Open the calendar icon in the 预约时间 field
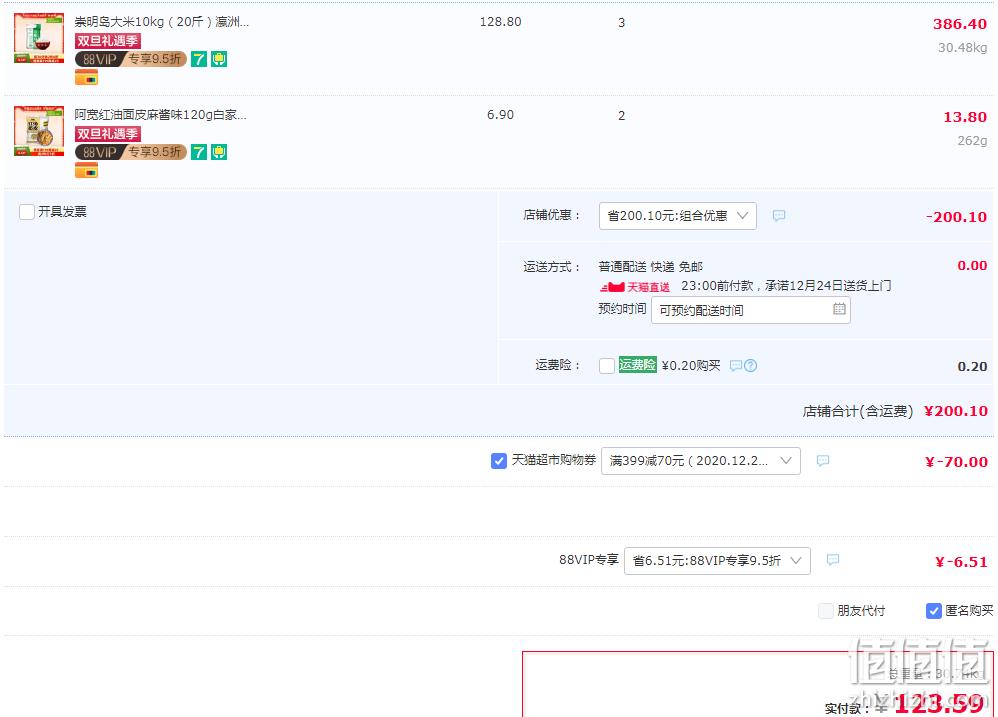998x717 pixels. pos(839,309)
